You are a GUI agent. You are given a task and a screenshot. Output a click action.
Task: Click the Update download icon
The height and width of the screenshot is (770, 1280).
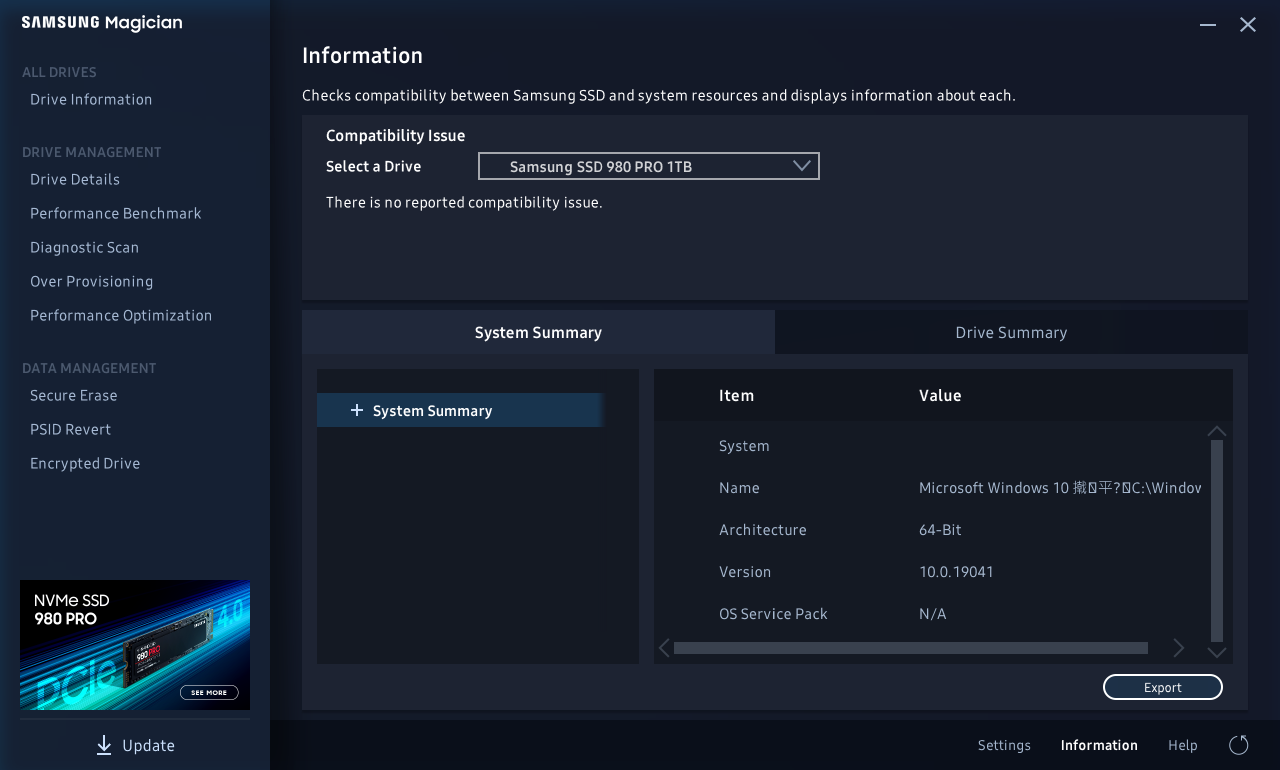[x=104, y=745]
